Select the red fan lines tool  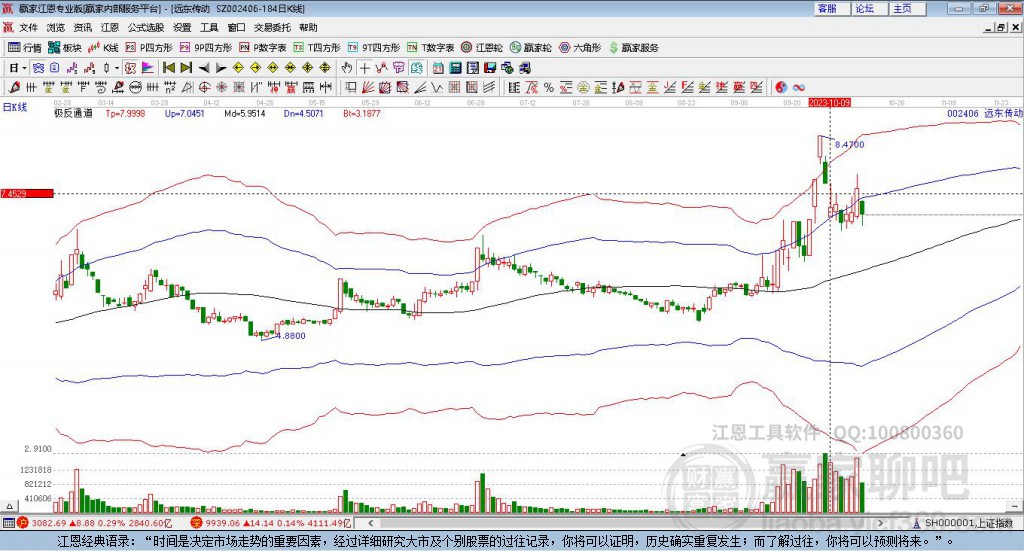coord(368,87)
